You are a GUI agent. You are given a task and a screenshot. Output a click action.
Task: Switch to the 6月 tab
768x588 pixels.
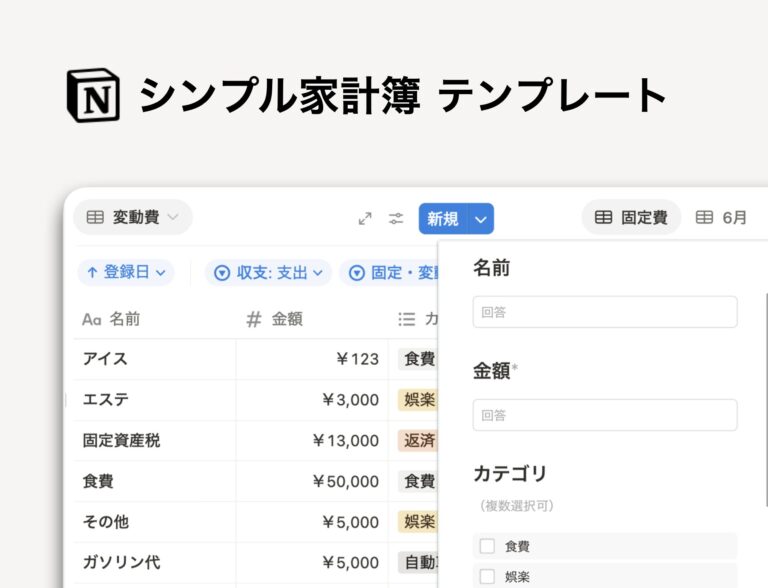[721, 217]
